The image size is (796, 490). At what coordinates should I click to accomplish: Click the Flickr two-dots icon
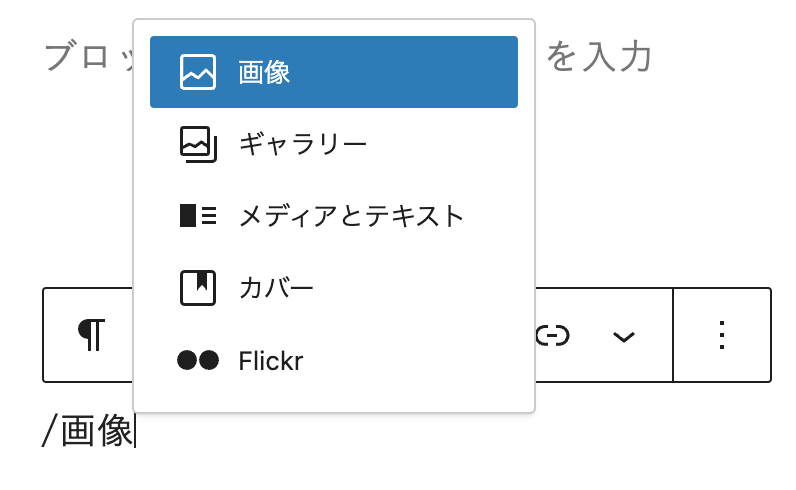(x=198, y=360)
